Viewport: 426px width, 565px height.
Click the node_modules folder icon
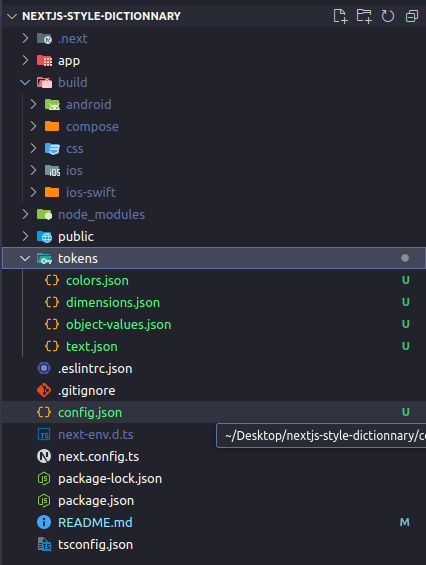[44, 214]
